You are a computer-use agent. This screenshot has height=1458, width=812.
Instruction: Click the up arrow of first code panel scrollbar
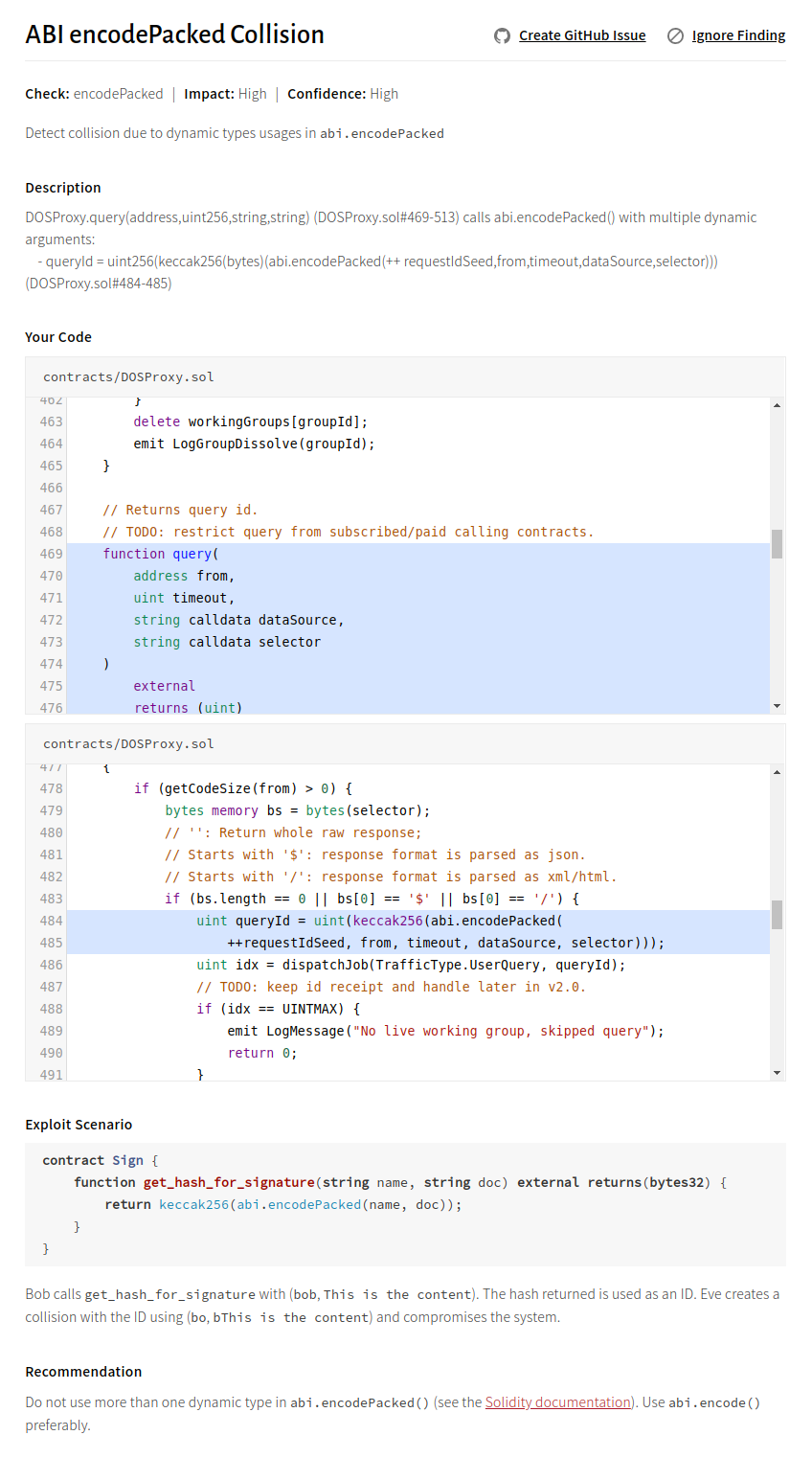[777, 405]
